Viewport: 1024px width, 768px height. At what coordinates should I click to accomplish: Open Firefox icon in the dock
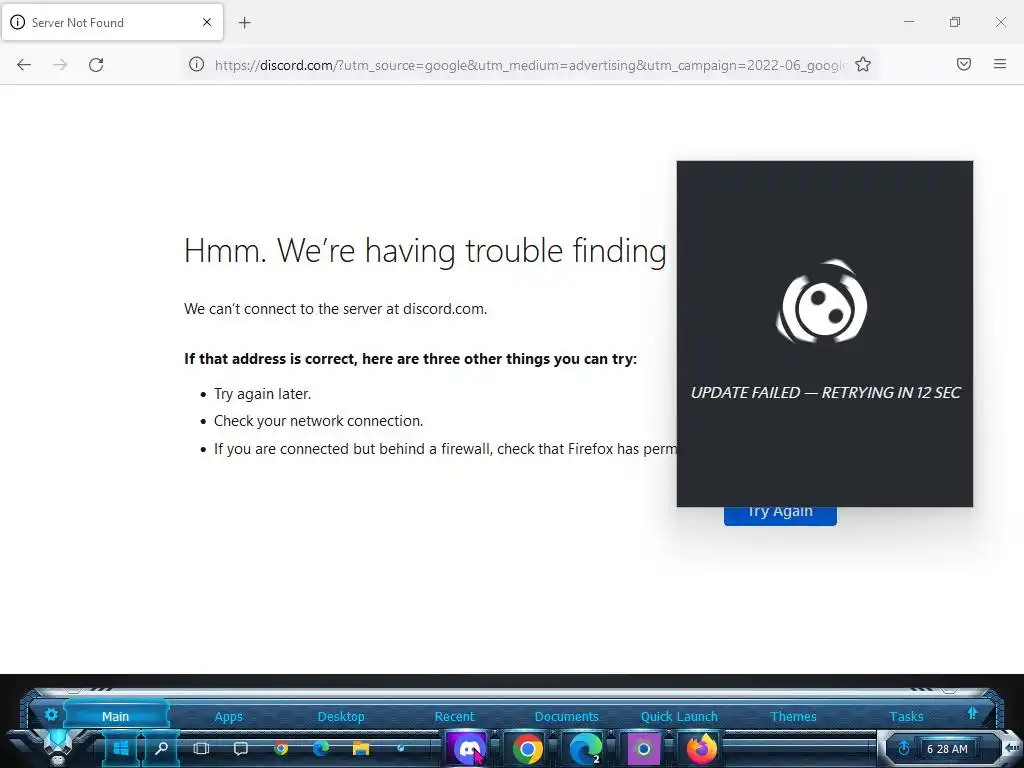[701, 748]
